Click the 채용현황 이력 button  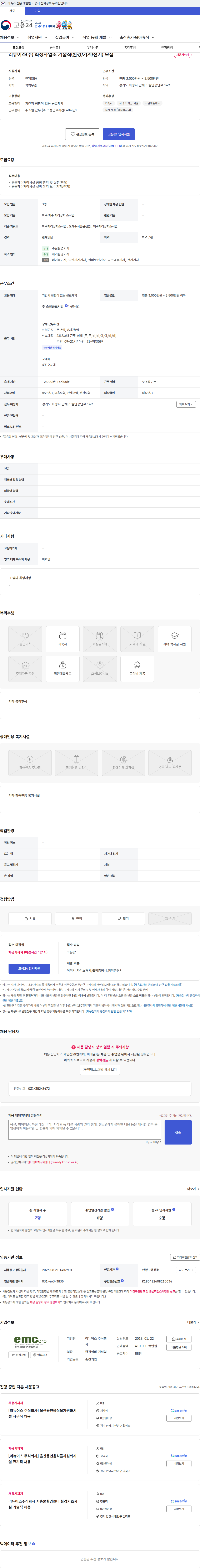179,1348
